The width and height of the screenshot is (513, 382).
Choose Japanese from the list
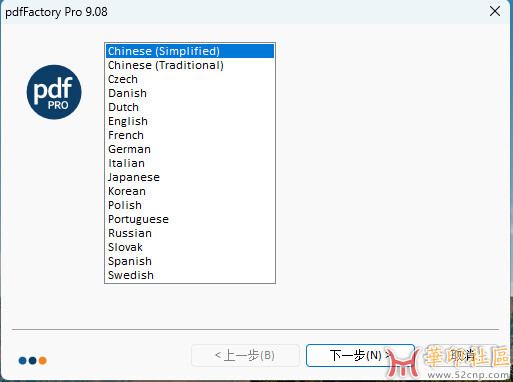pos(190,177)
